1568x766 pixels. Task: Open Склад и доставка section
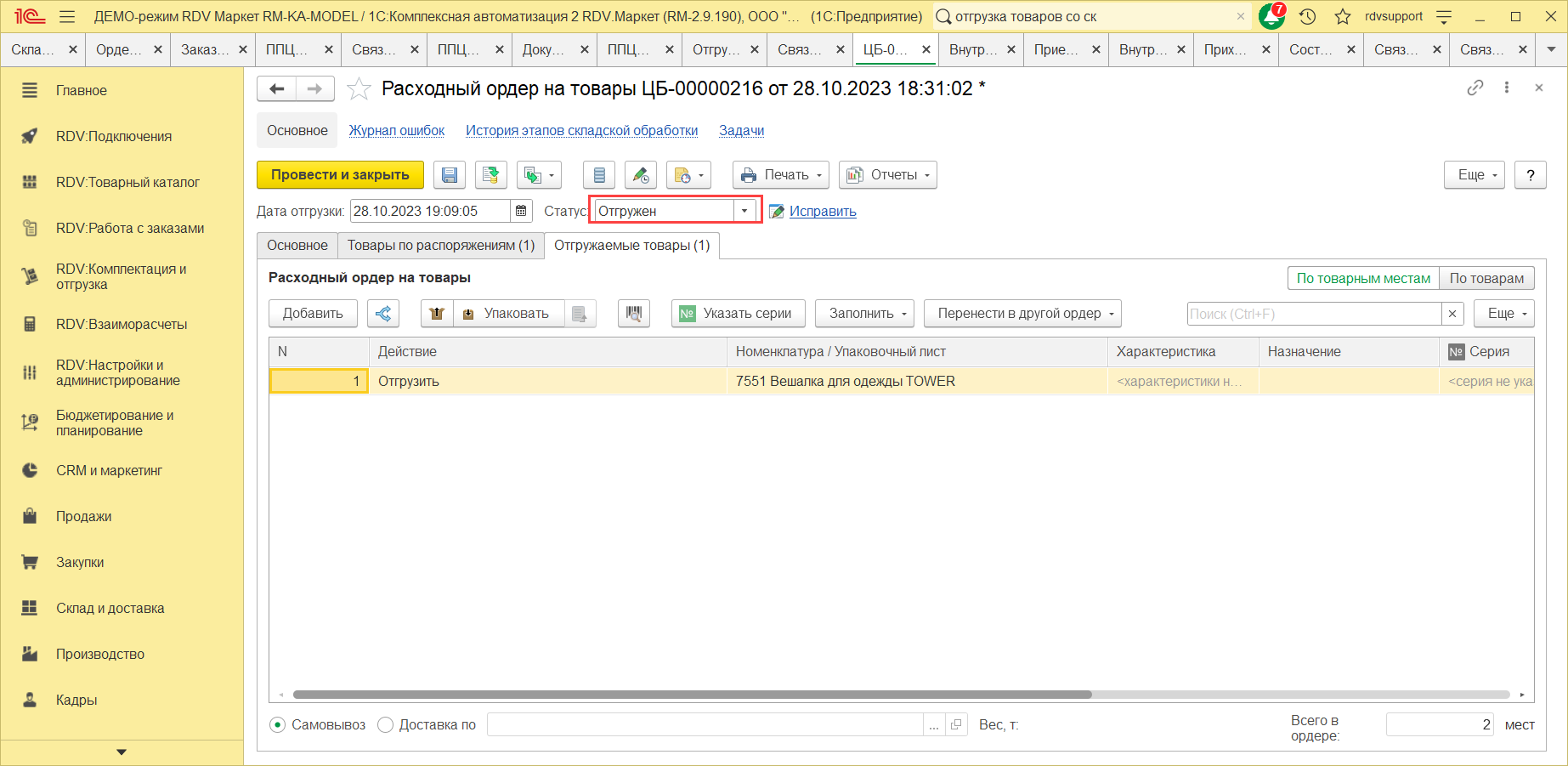click(x=110, y=608)
